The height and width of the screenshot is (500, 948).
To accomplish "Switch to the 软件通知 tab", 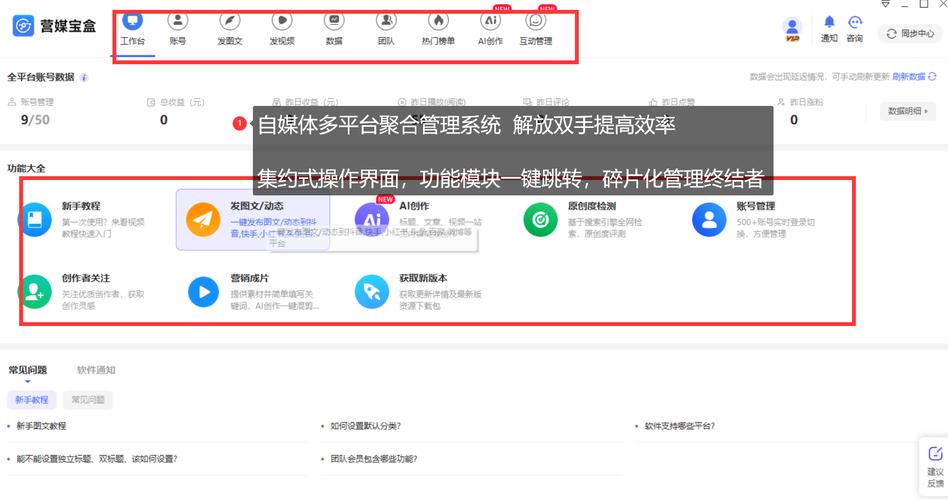I will coord(96,370).
